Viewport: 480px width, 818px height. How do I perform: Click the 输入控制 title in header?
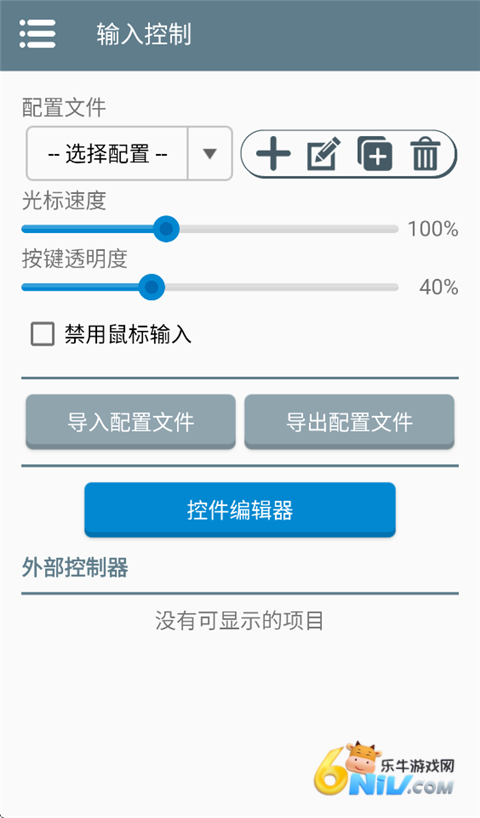point(144,34)
